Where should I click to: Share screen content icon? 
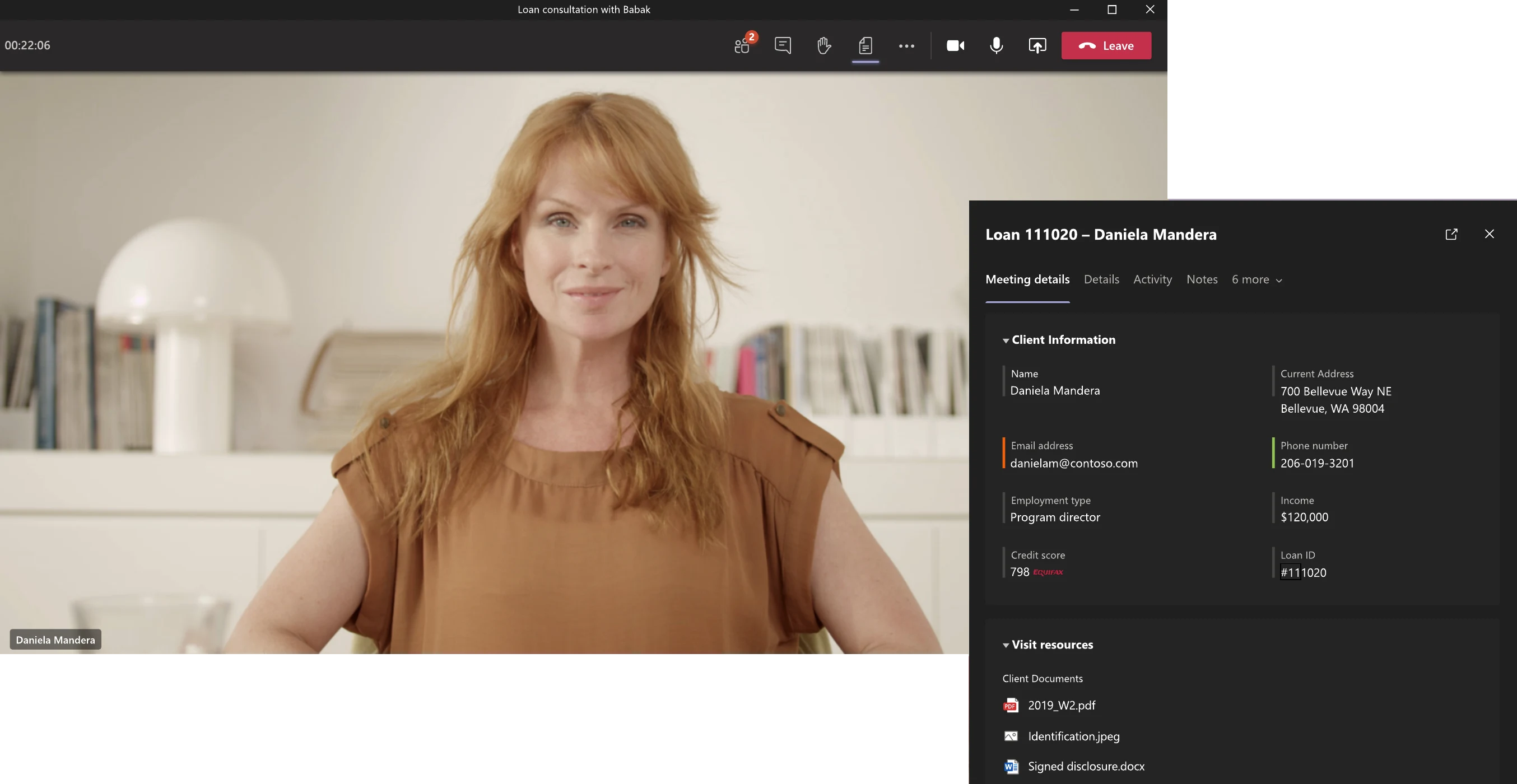pyautogui.click(x=1037, y=45)
